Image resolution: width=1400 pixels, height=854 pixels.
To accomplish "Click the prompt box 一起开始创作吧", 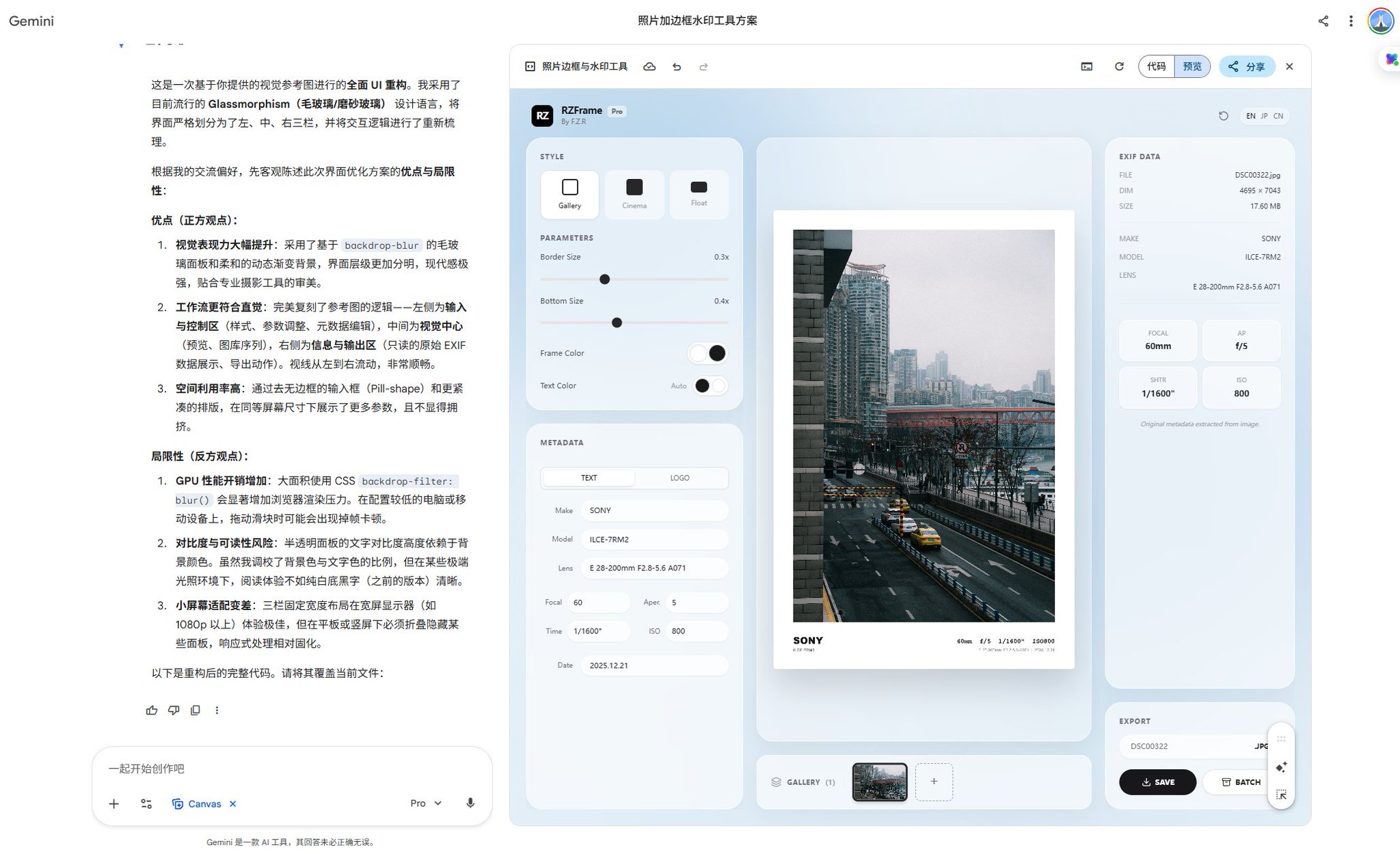I will 292,769.
